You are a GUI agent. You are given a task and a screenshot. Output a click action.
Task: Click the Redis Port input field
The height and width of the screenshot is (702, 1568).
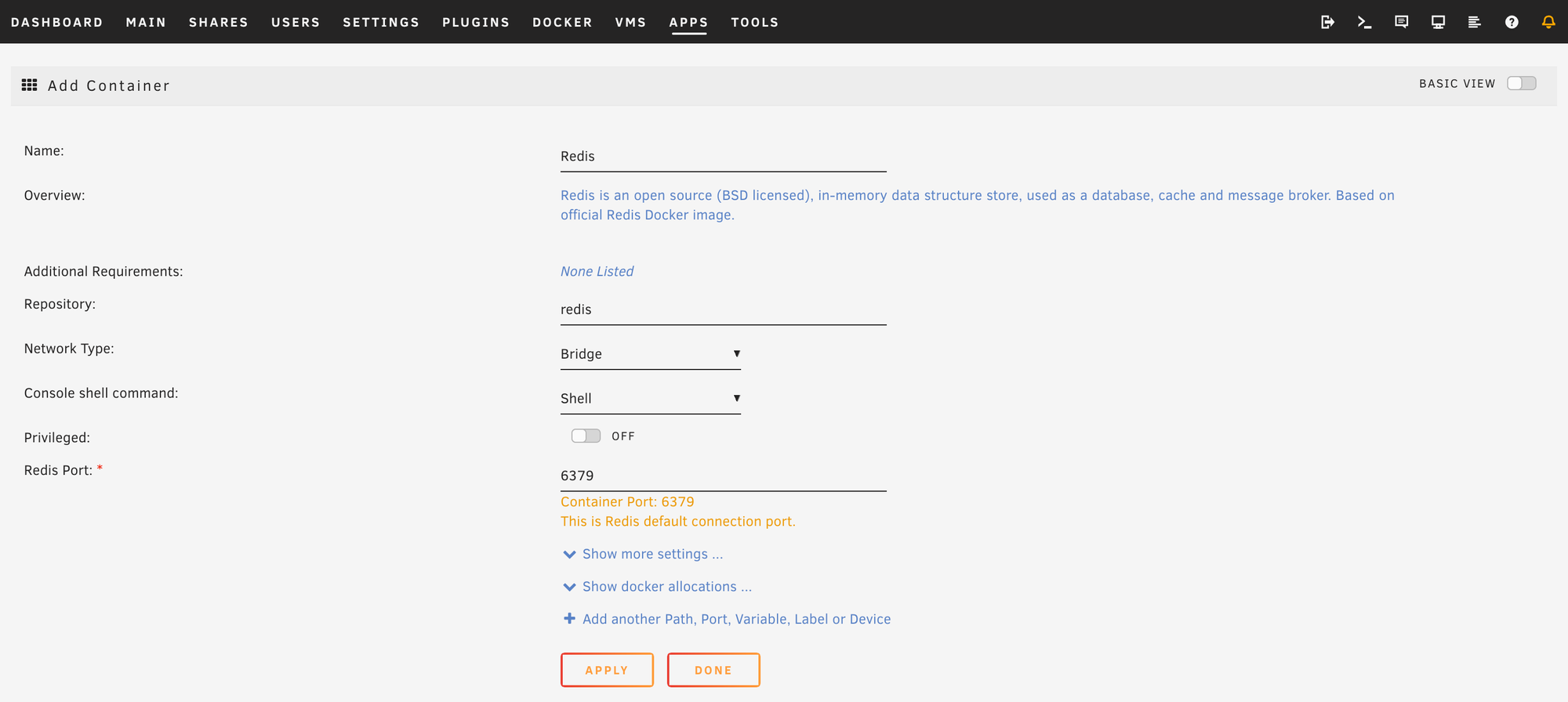(x=722, y=476)
